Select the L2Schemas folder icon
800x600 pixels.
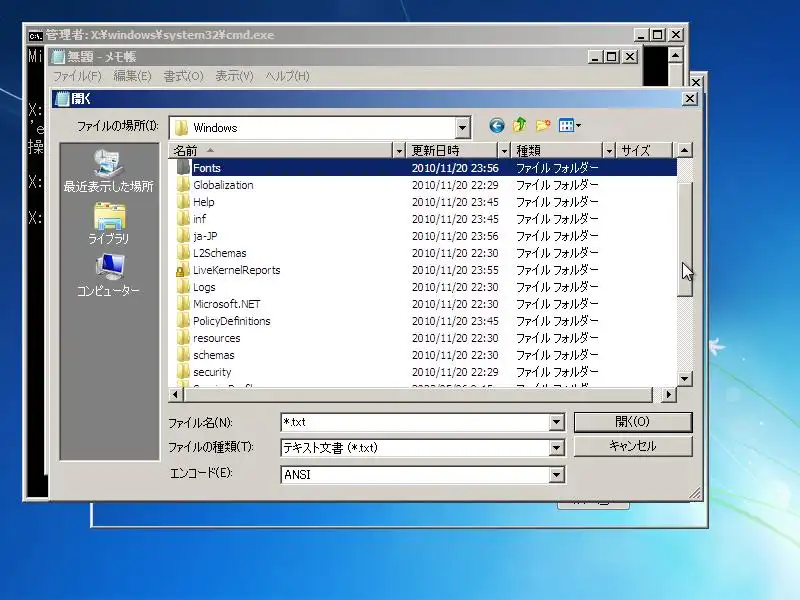pyautogui.click(x=183, y=253)
